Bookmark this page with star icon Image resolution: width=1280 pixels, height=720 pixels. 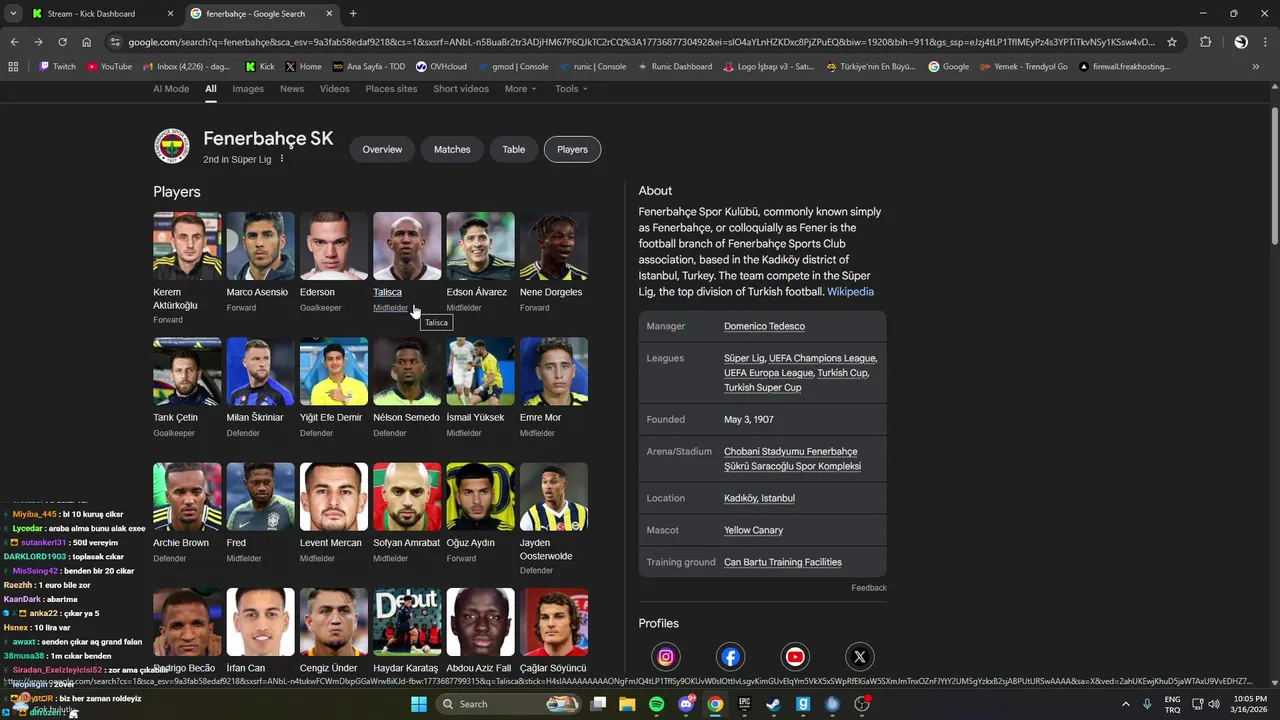click(x=1172, y=42)
